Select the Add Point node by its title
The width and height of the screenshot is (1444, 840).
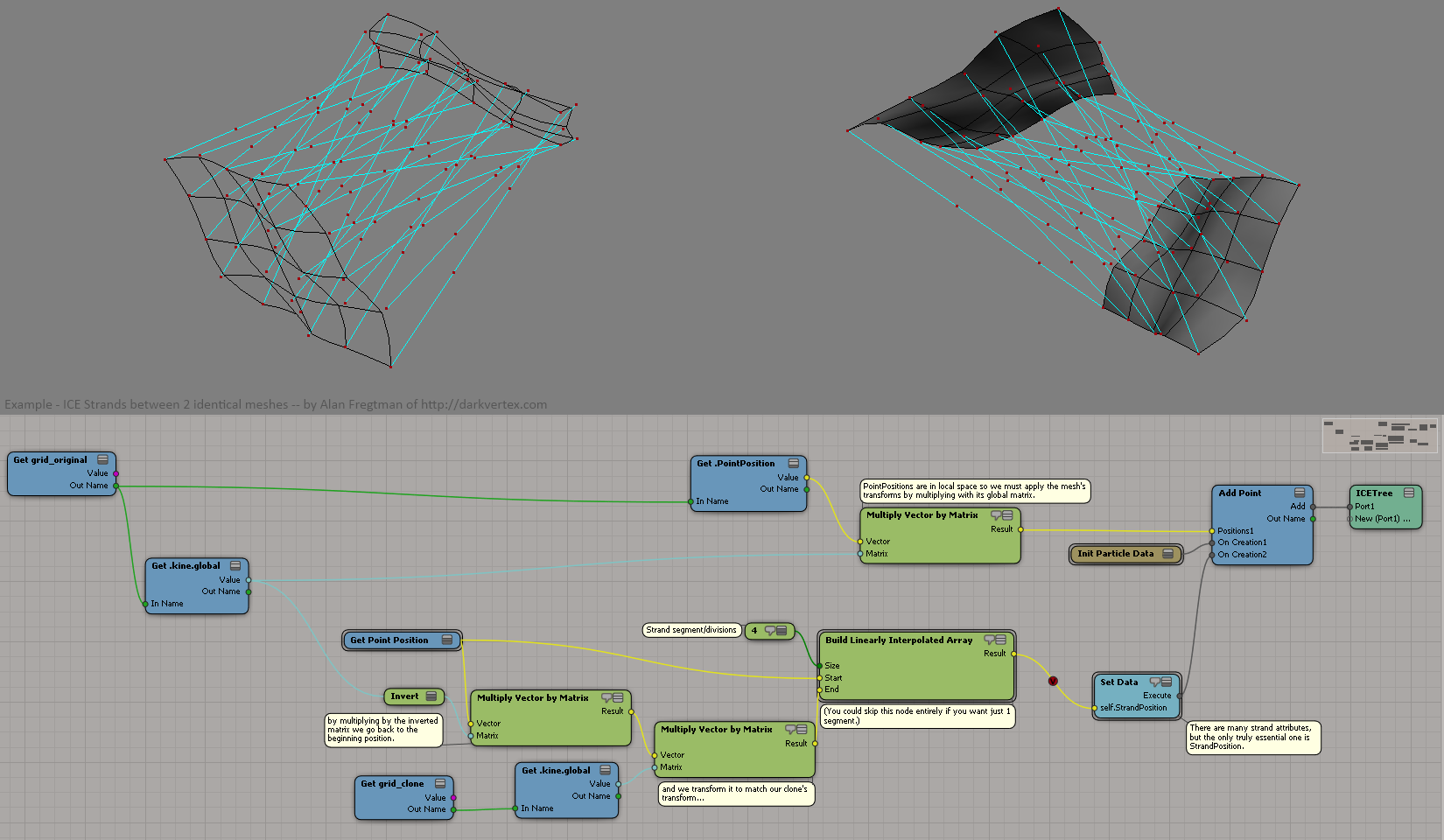point(1240,493)
